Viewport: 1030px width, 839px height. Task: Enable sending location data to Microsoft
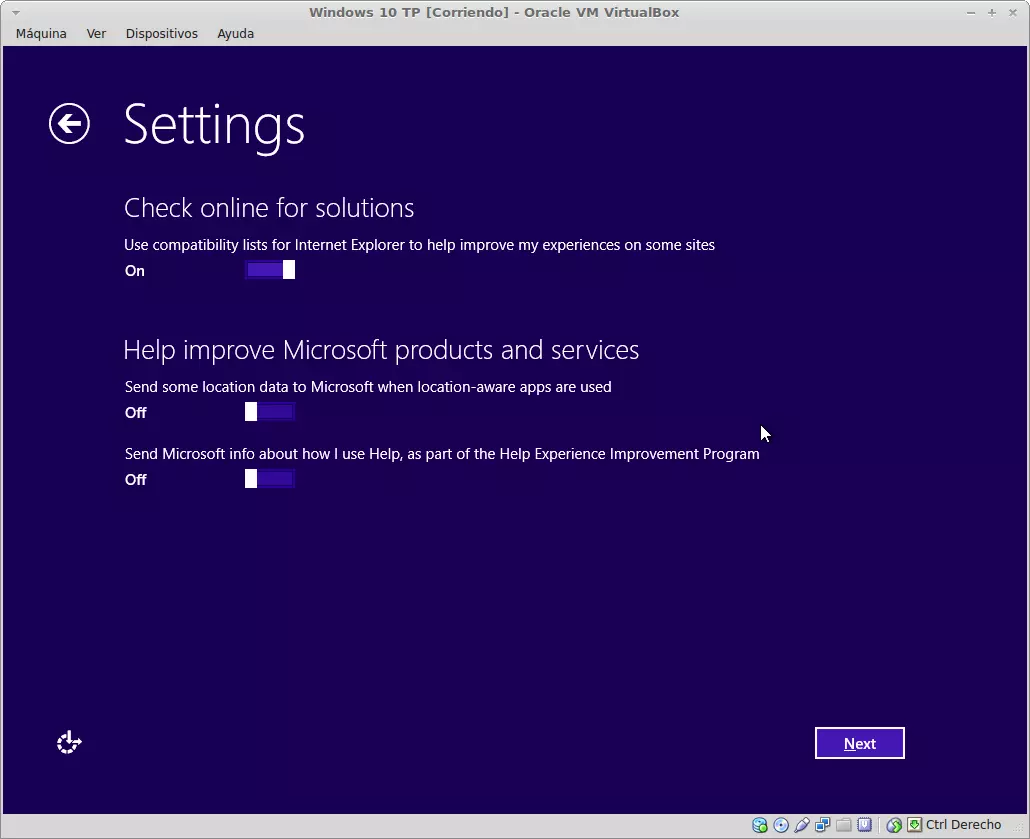(x=270, y=412)
